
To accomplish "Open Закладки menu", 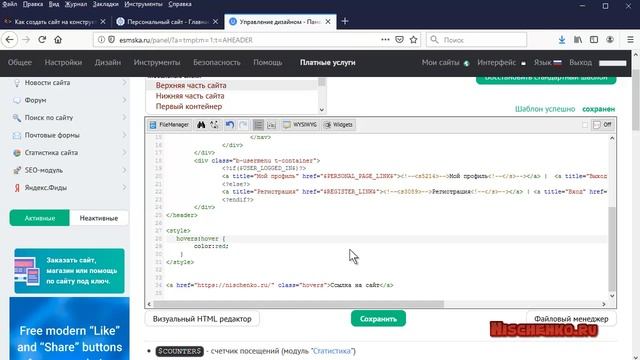I will (105, 4).
